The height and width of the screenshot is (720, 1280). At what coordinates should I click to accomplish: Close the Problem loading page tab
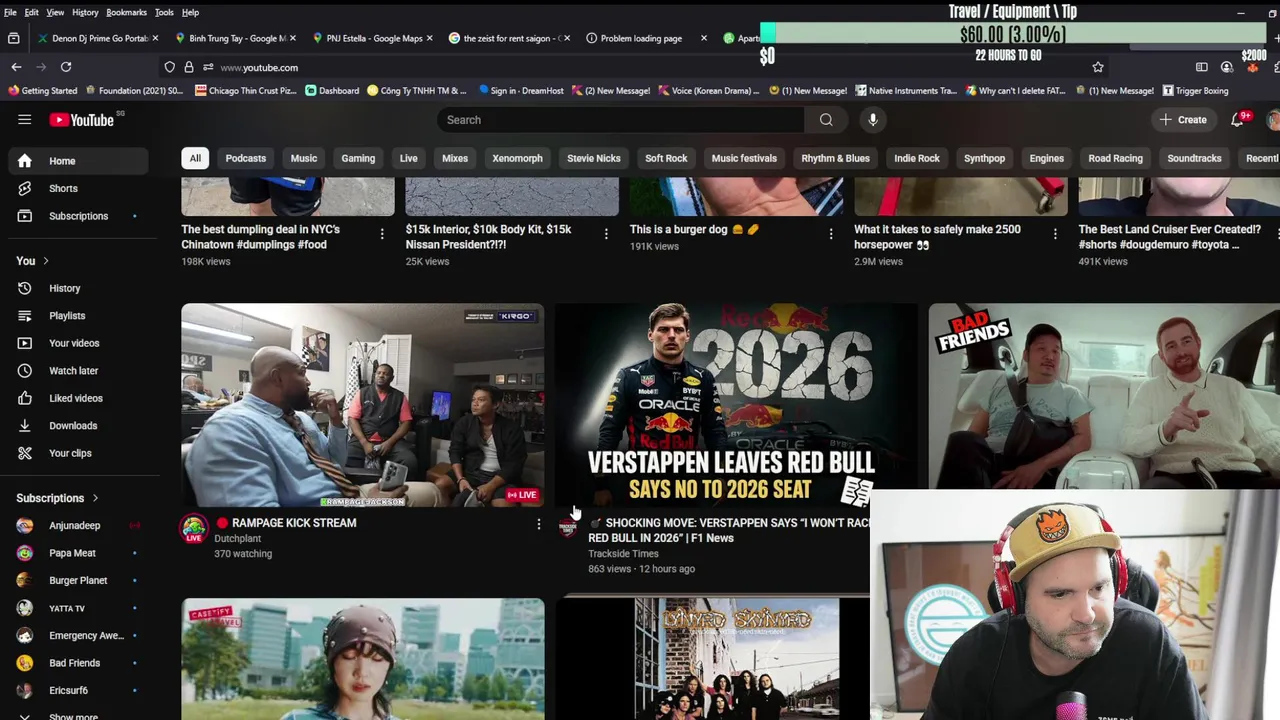point(703,38)
